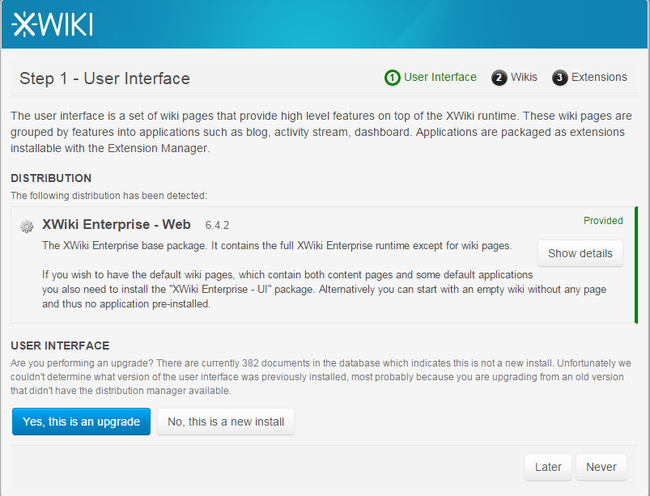
Task: Click the XWiki Enterprise - Web title
Action: [116, 224]
